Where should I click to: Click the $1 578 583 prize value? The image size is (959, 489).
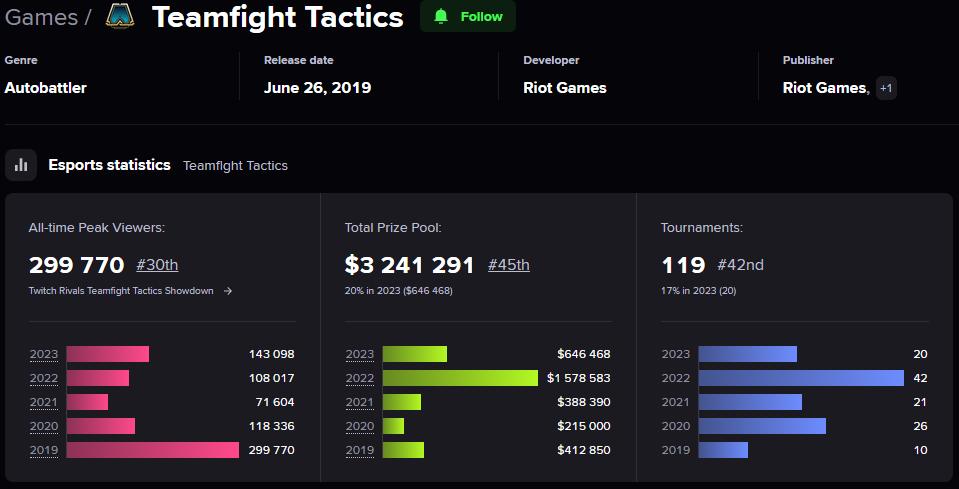(x=579, y=378)
